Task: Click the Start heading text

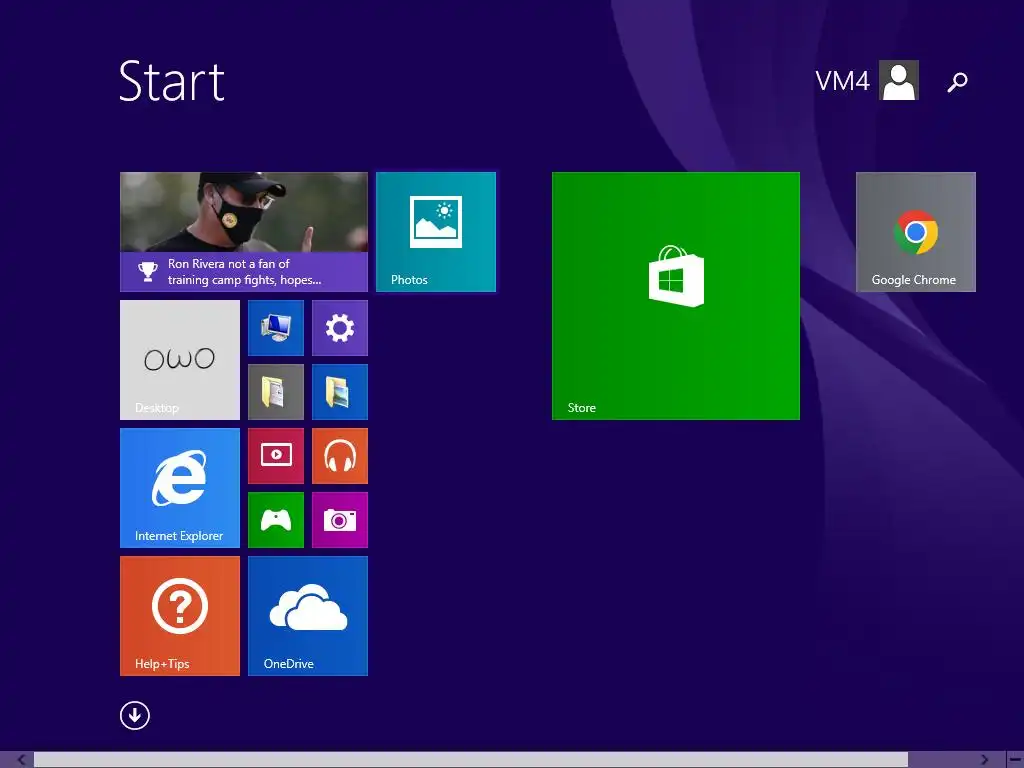Action: [x=172, y=81]
